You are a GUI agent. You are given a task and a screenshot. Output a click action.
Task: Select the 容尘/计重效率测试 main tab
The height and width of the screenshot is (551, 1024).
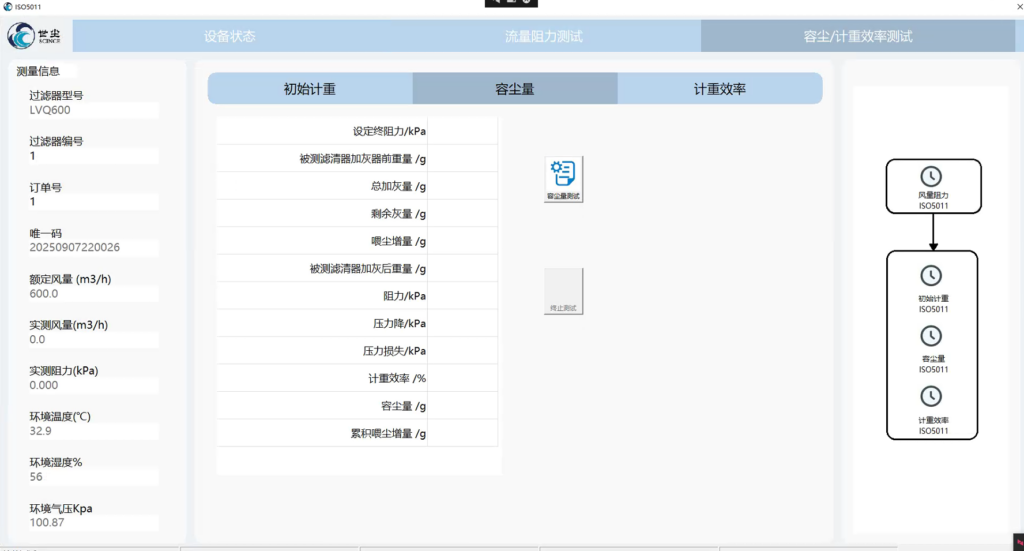coord(858,36)
